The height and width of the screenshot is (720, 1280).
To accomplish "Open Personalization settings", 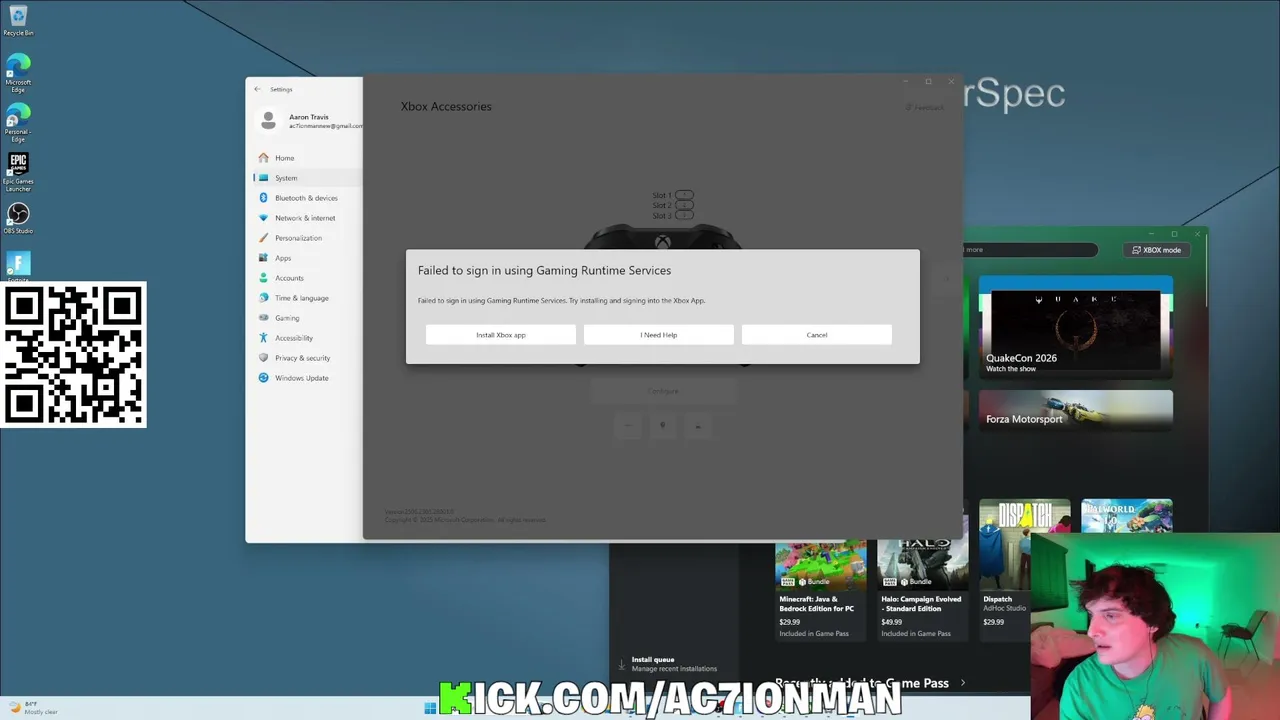I will [308, 238].
